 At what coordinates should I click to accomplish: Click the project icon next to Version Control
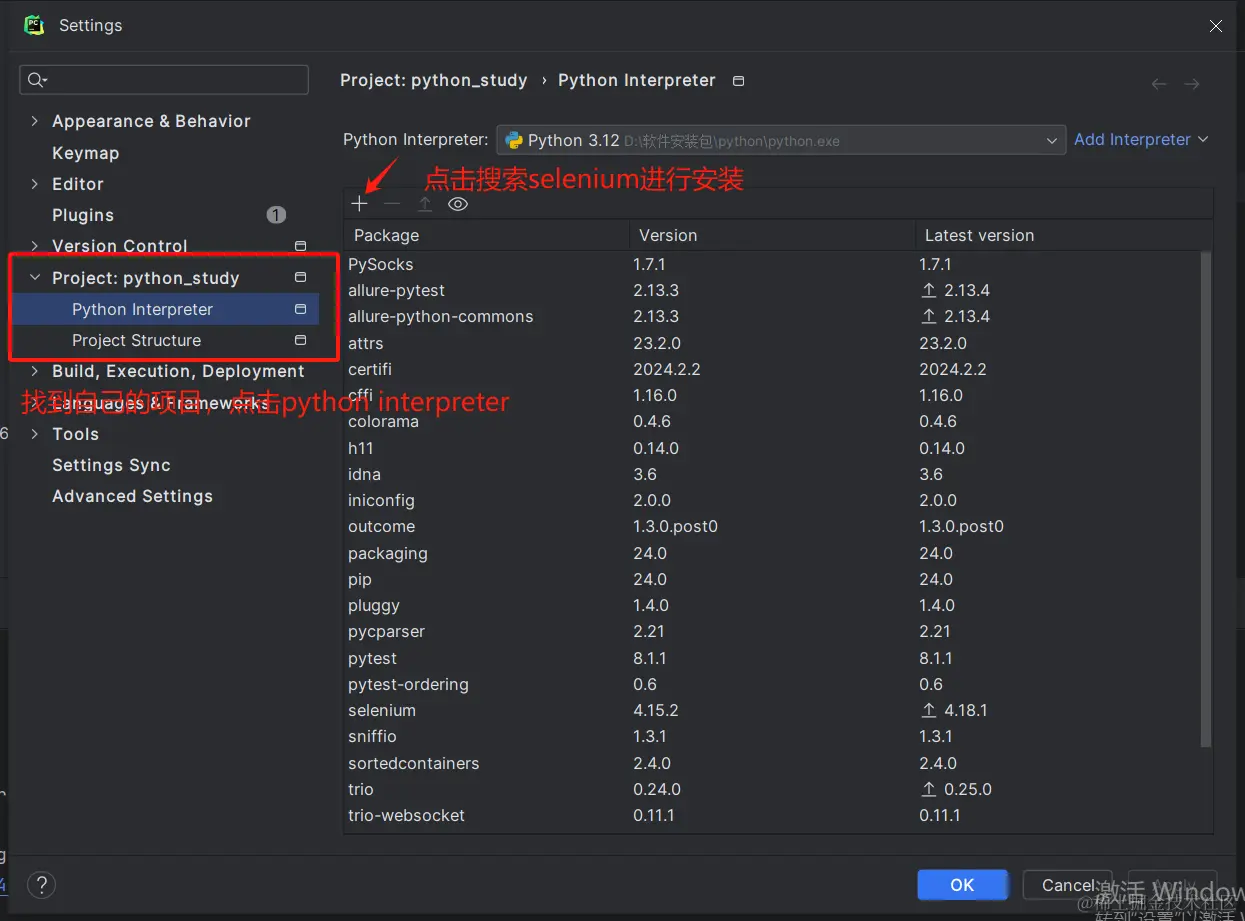[x=300, y=246]
